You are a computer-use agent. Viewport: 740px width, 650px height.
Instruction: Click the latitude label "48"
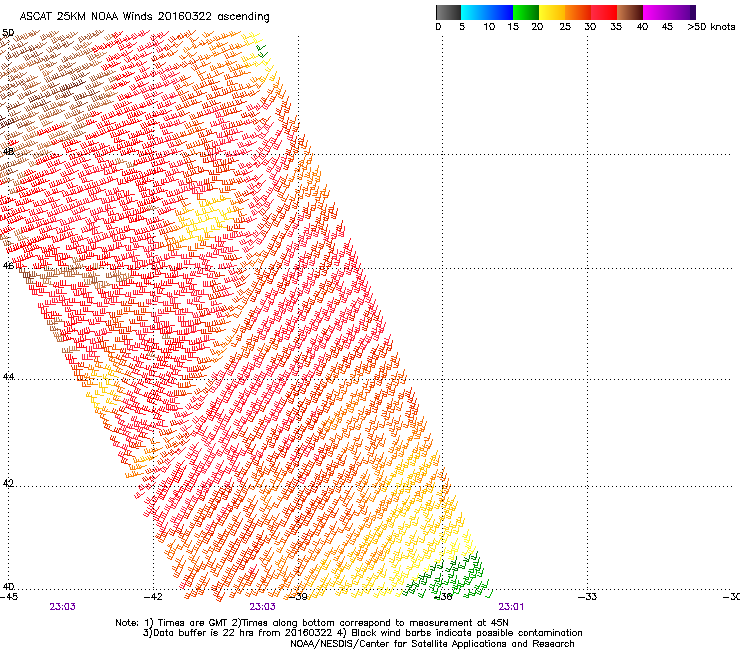[x=8, y=152]
